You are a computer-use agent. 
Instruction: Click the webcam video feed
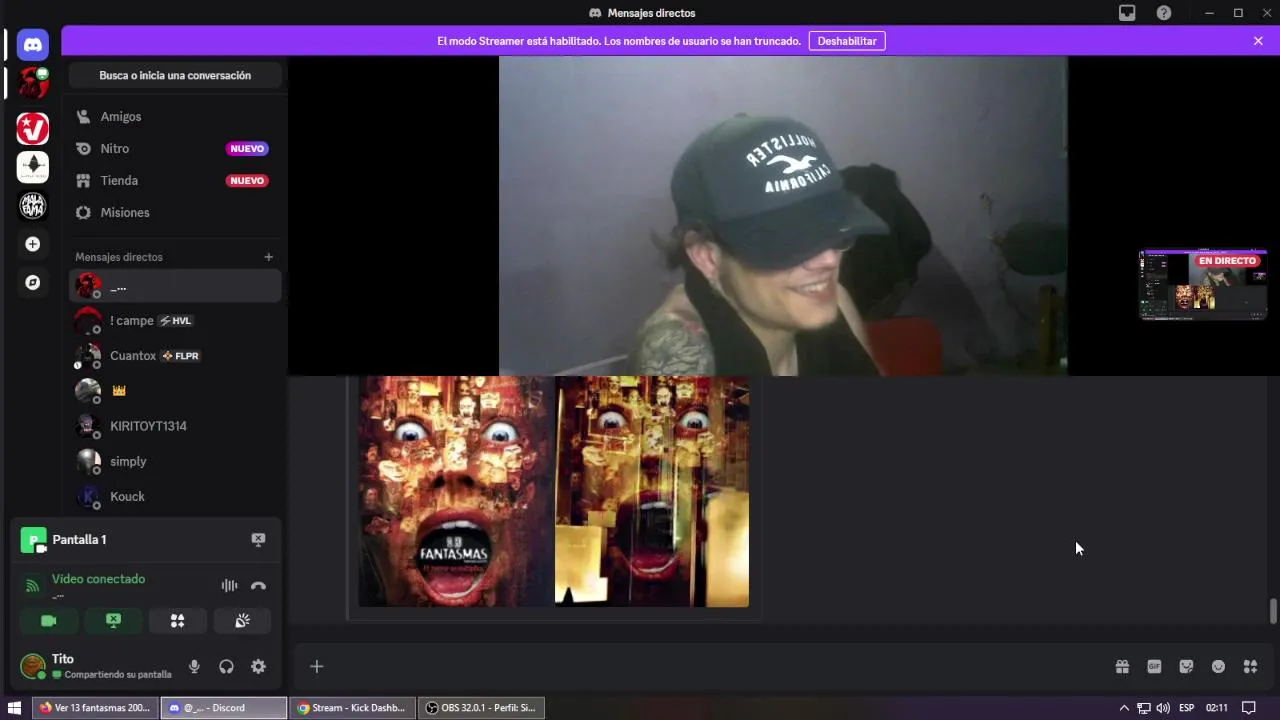coord(783,216)
